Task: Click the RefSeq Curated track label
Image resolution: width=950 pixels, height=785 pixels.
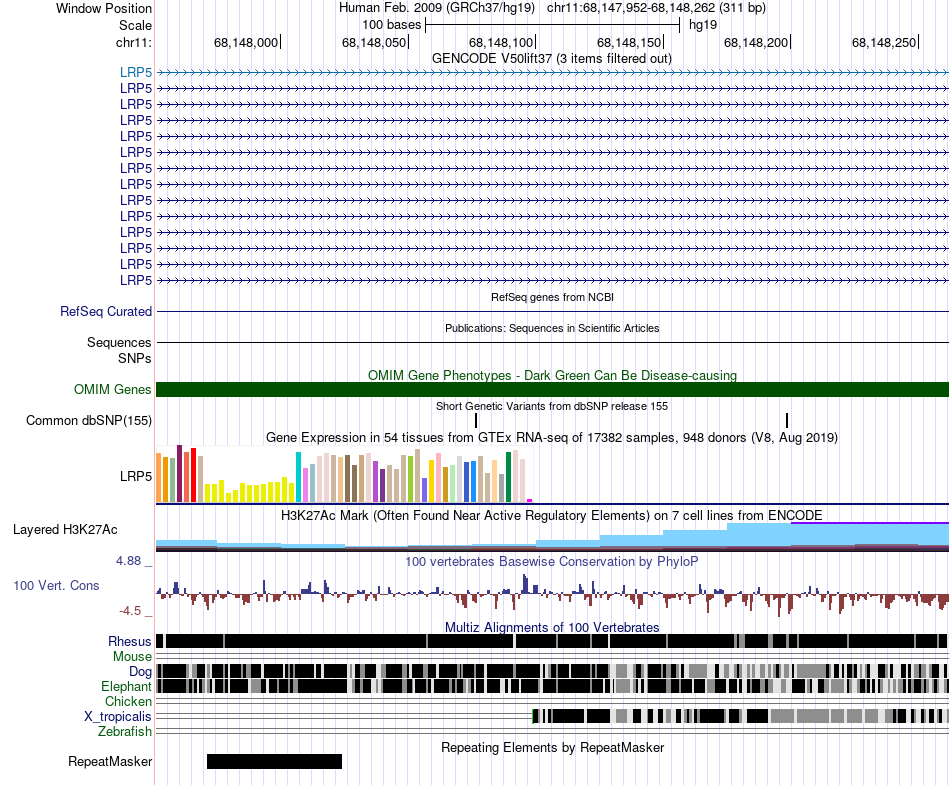Action: tap(106, 311)
